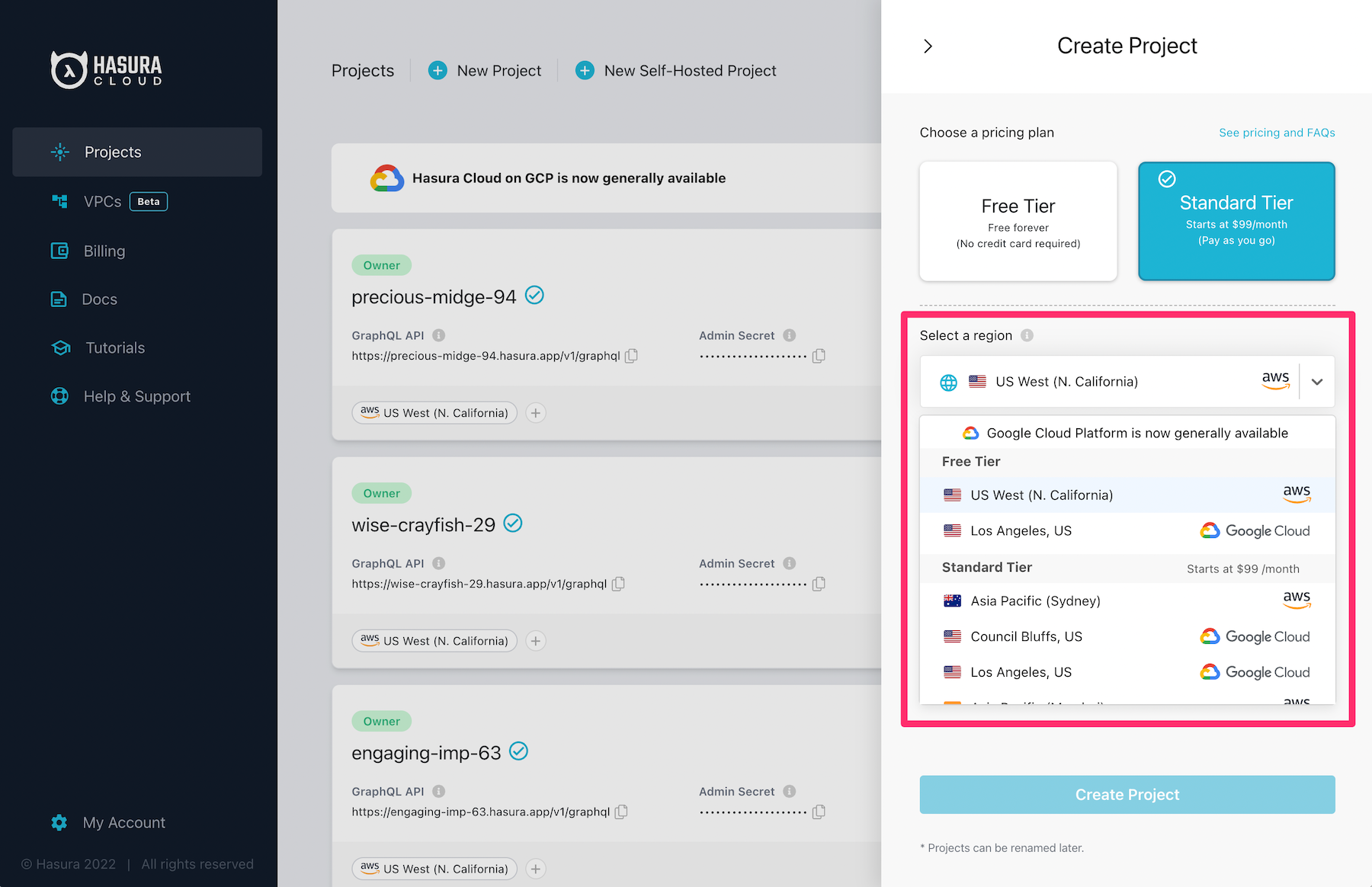Screen dimensions: 1372x887
Task: Click the globe icon in the region selector
Action: (947, 382)
